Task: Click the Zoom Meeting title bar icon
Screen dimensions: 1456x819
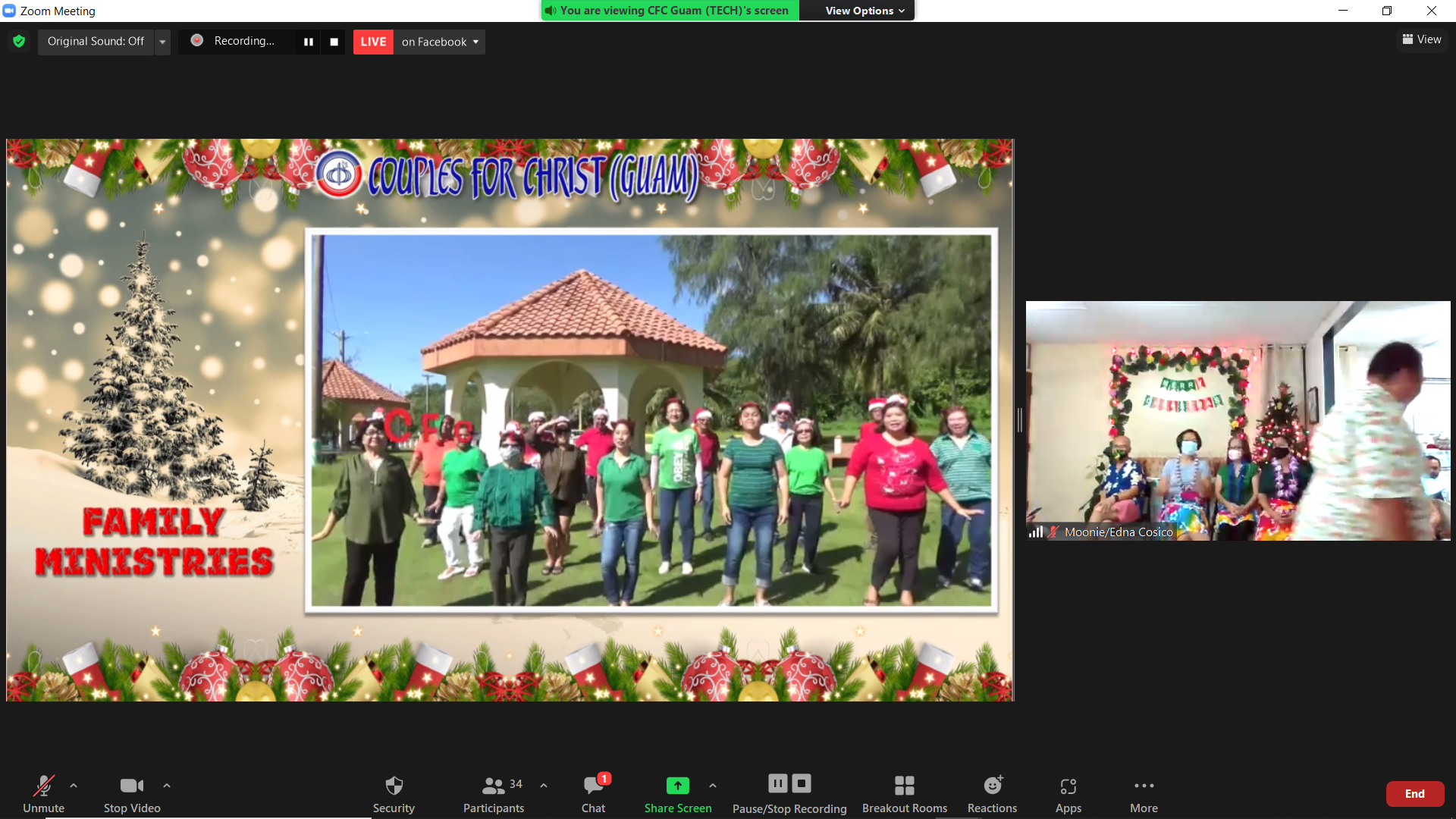Action: 10,11
